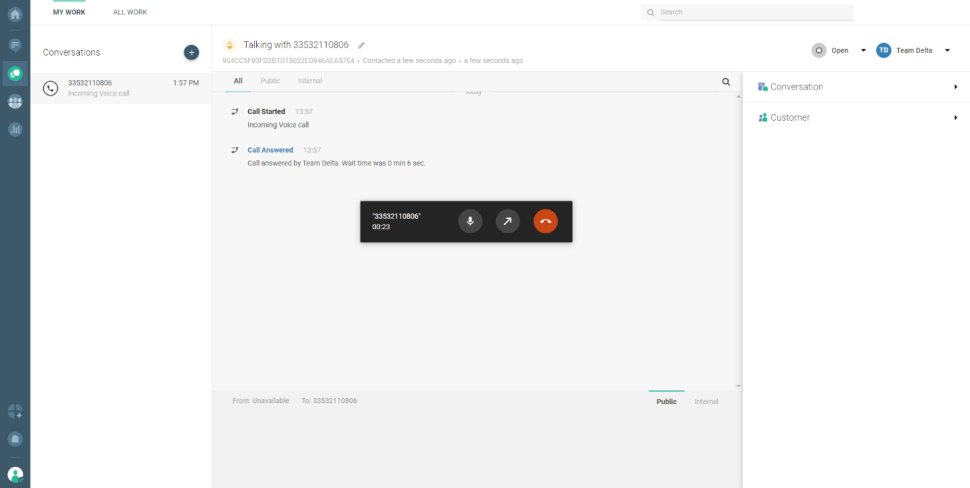Image resolution: width=970 pixels, height=488 pixels.
Task: Switch reply mode to Public
Action: [666, 402]
